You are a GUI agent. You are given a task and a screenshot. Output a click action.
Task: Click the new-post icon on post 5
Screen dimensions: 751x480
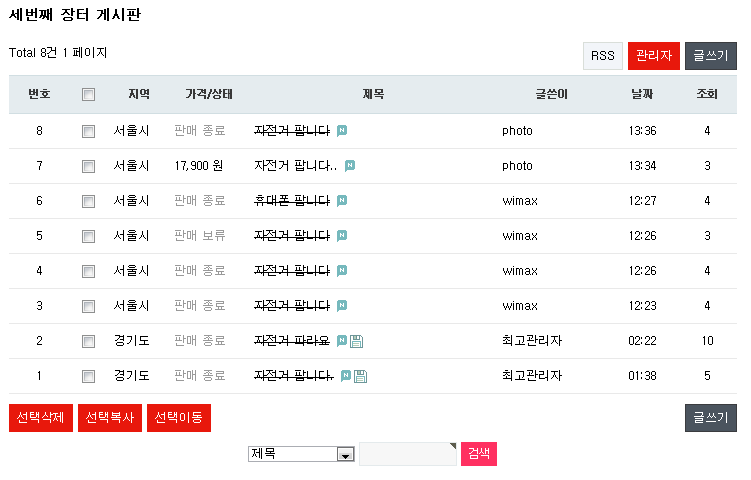point(342,236)
